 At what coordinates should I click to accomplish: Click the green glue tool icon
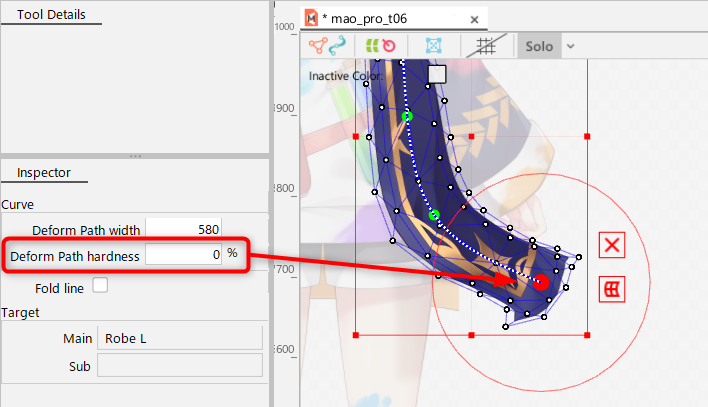[x=371, y=46]
